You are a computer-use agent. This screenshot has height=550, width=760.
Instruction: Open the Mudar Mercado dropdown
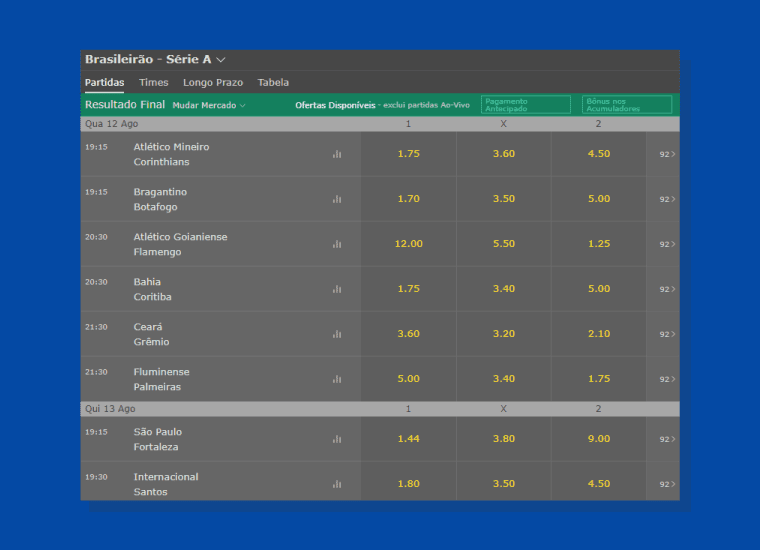pyautogui.click(x=209, y=105)
